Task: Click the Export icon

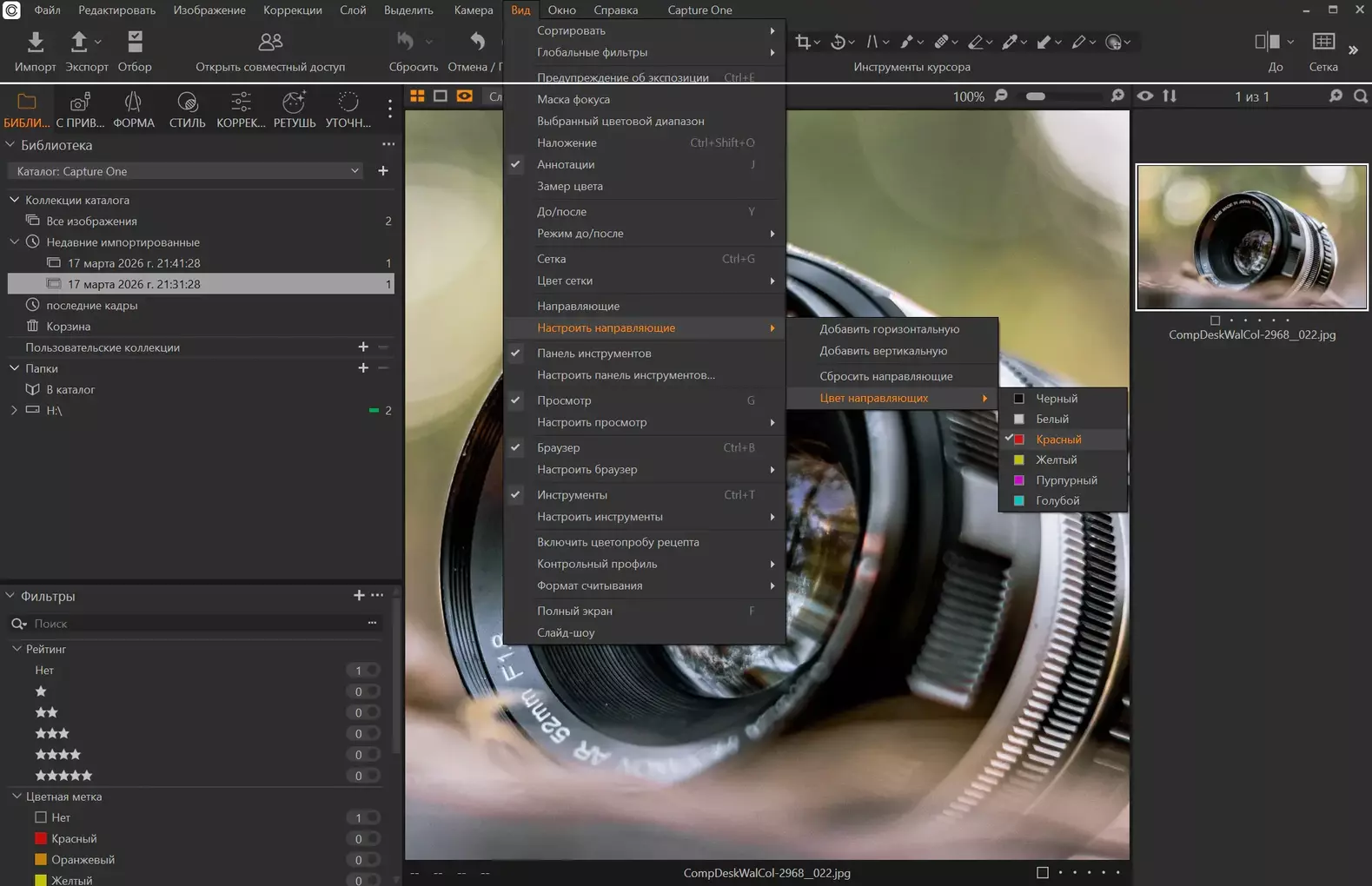Action: tap(79, 43)
